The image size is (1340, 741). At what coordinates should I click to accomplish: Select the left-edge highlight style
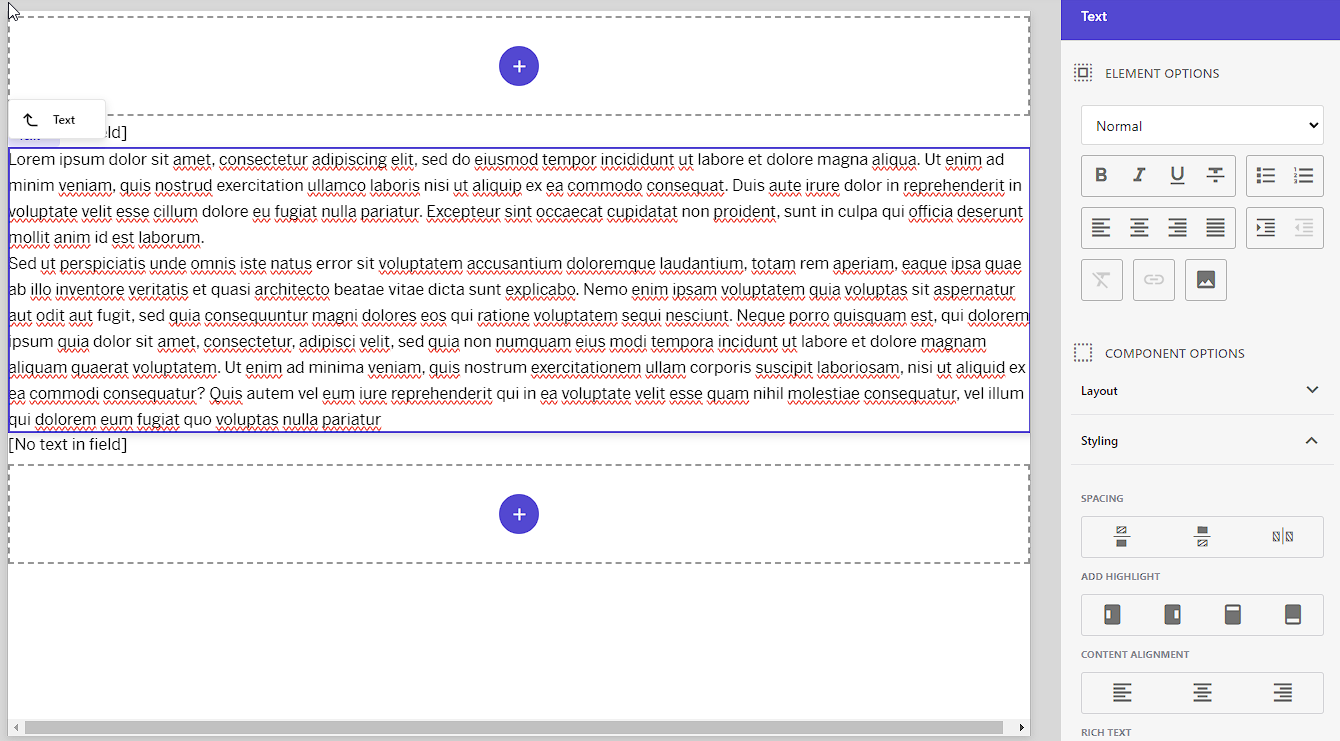1111,615
